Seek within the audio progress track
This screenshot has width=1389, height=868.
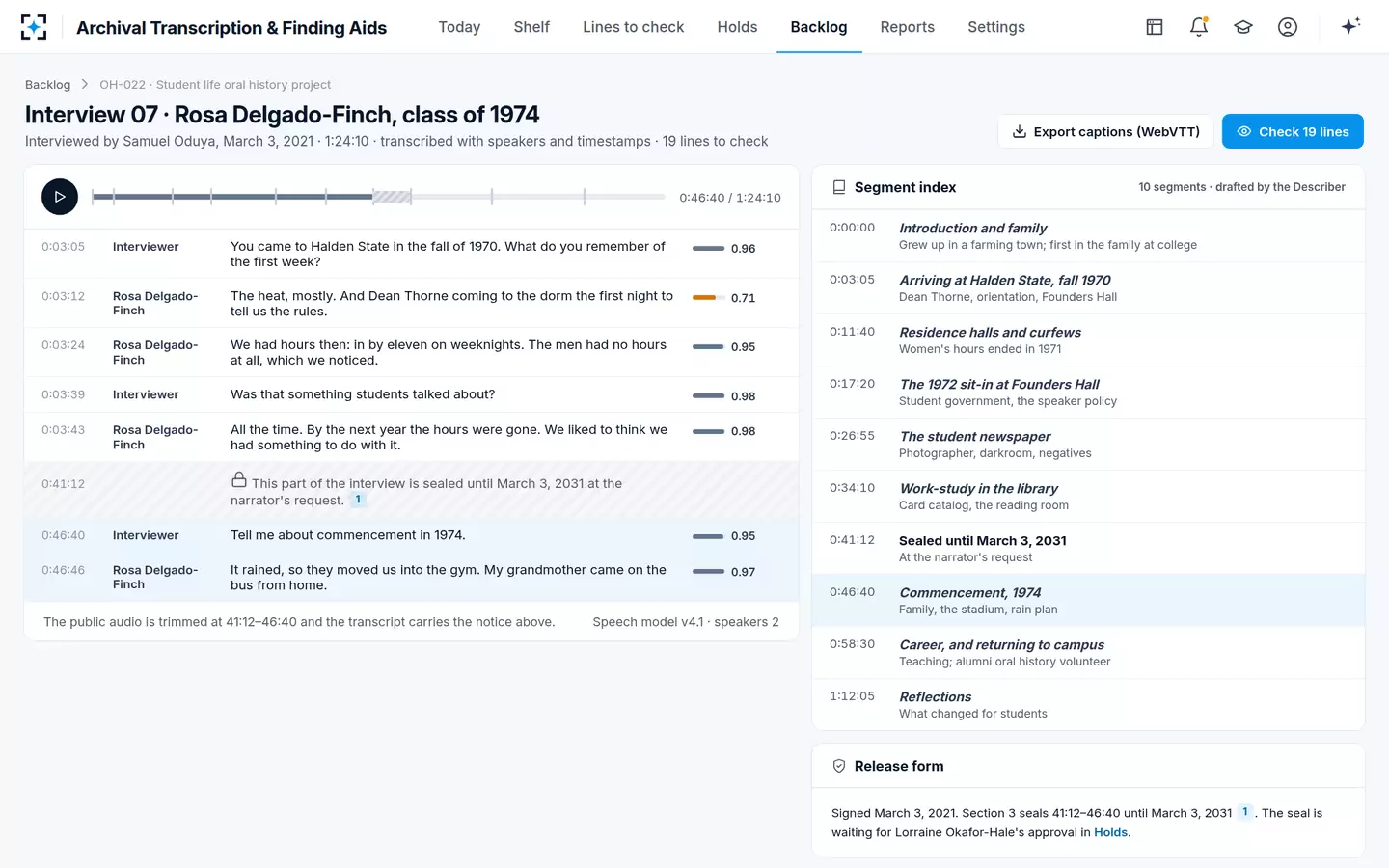[378, 197]
